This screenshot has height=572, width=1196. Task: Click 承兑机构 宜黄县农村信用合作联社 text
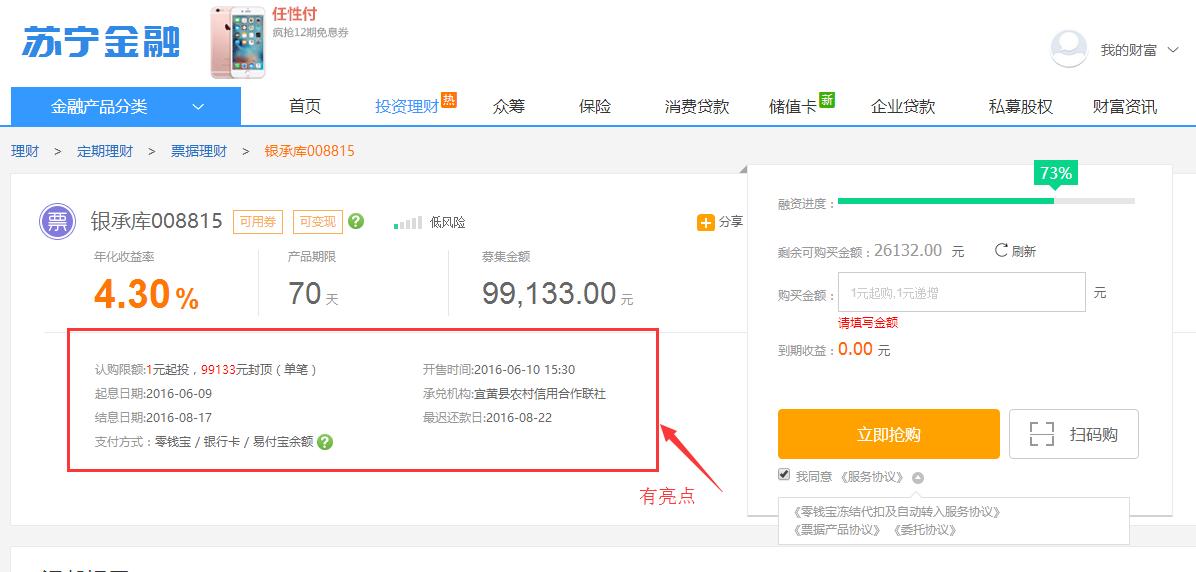click(x=514, y=394)
